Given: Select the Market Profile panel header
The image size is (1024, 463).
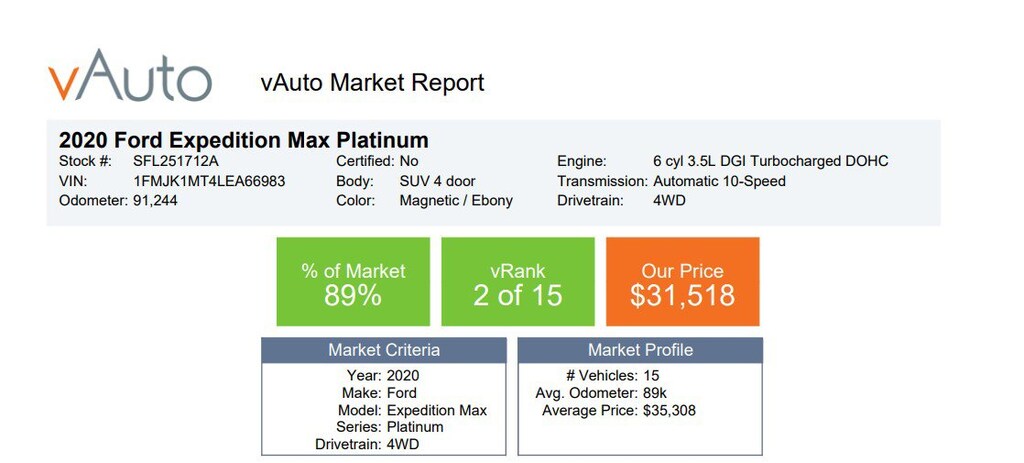Looking at the screenshot, I should pos(640,351).
